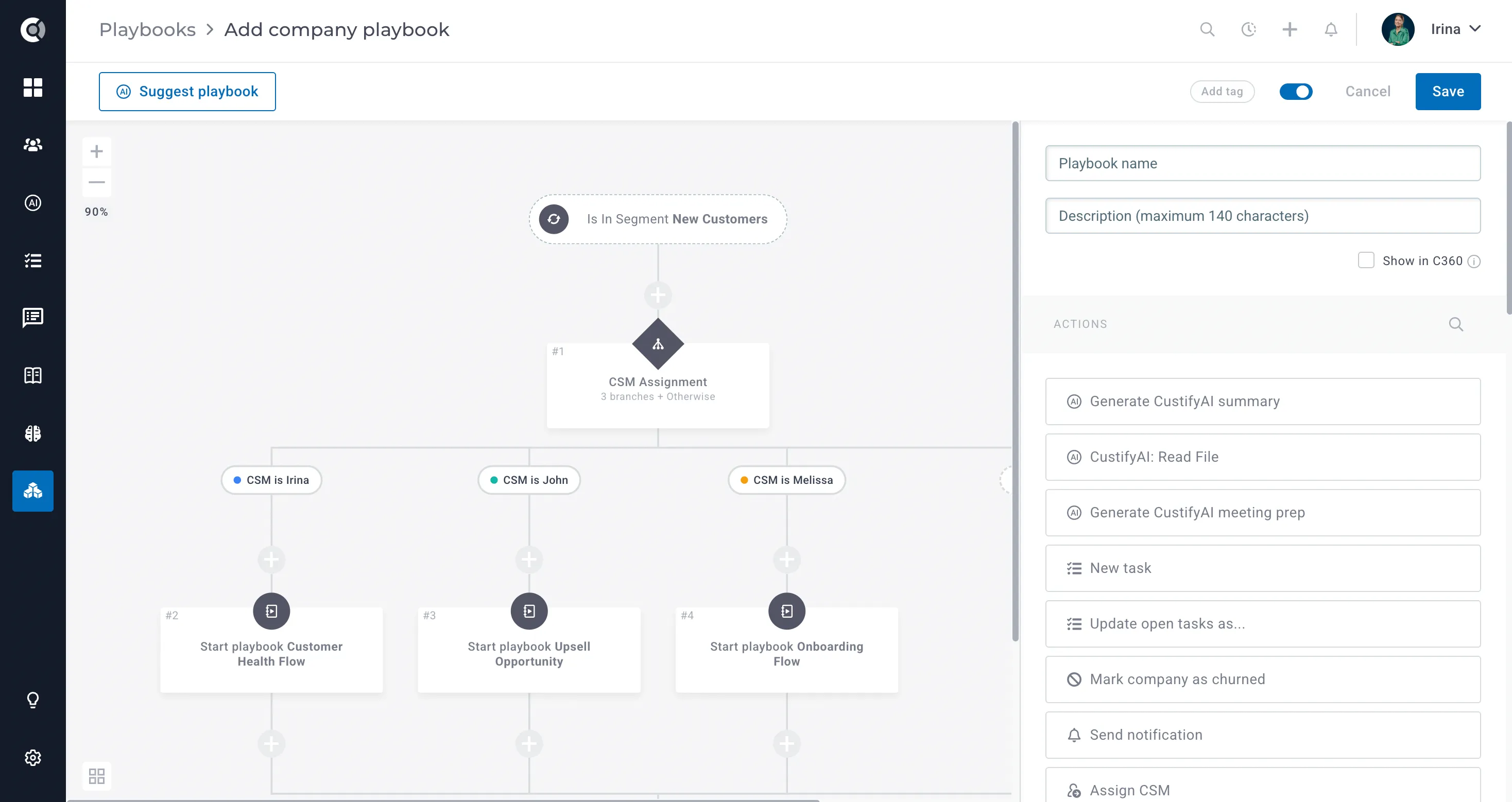
Task: Select the New task action
Action: click(1263, 568)
